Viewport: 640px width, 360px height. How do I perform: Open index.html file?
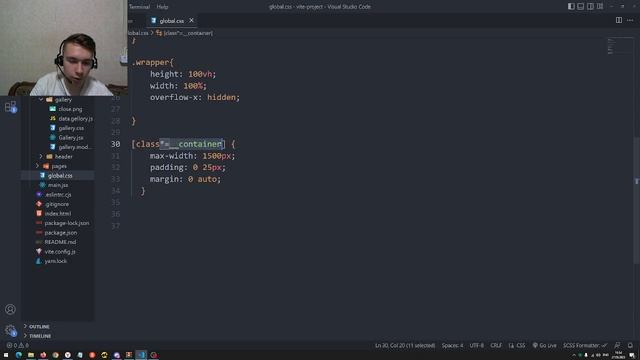coord(58,213)
